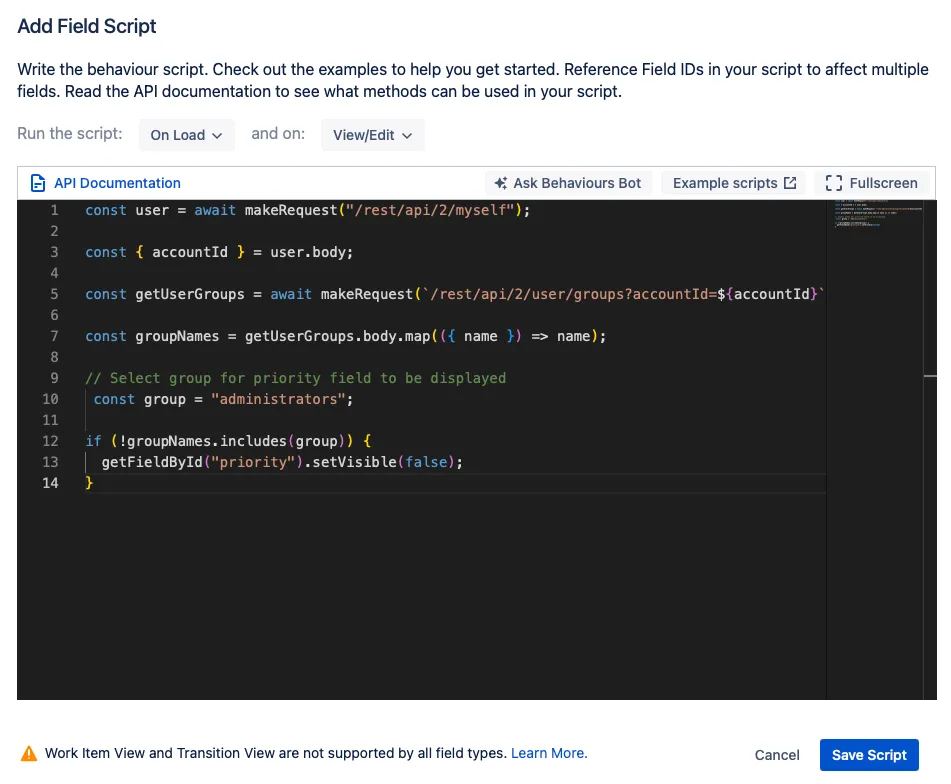Click setVisible(false) on line 13
Viewport: 951px width, 784px height.
coord(383,462)
